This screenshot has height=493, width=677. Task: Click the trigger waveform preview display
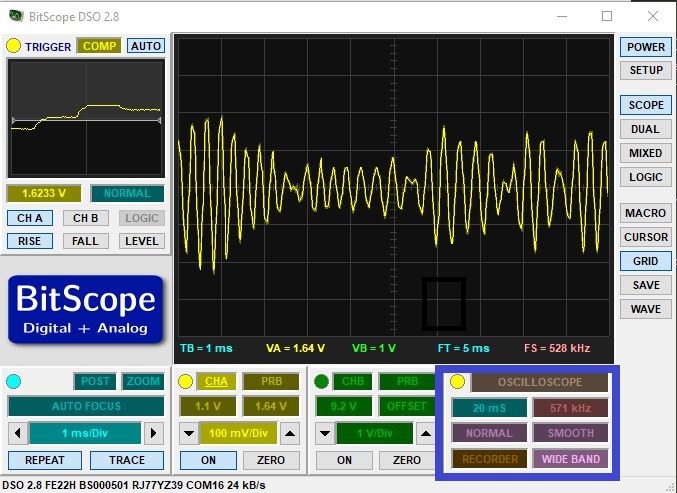(x=86, y=118)
